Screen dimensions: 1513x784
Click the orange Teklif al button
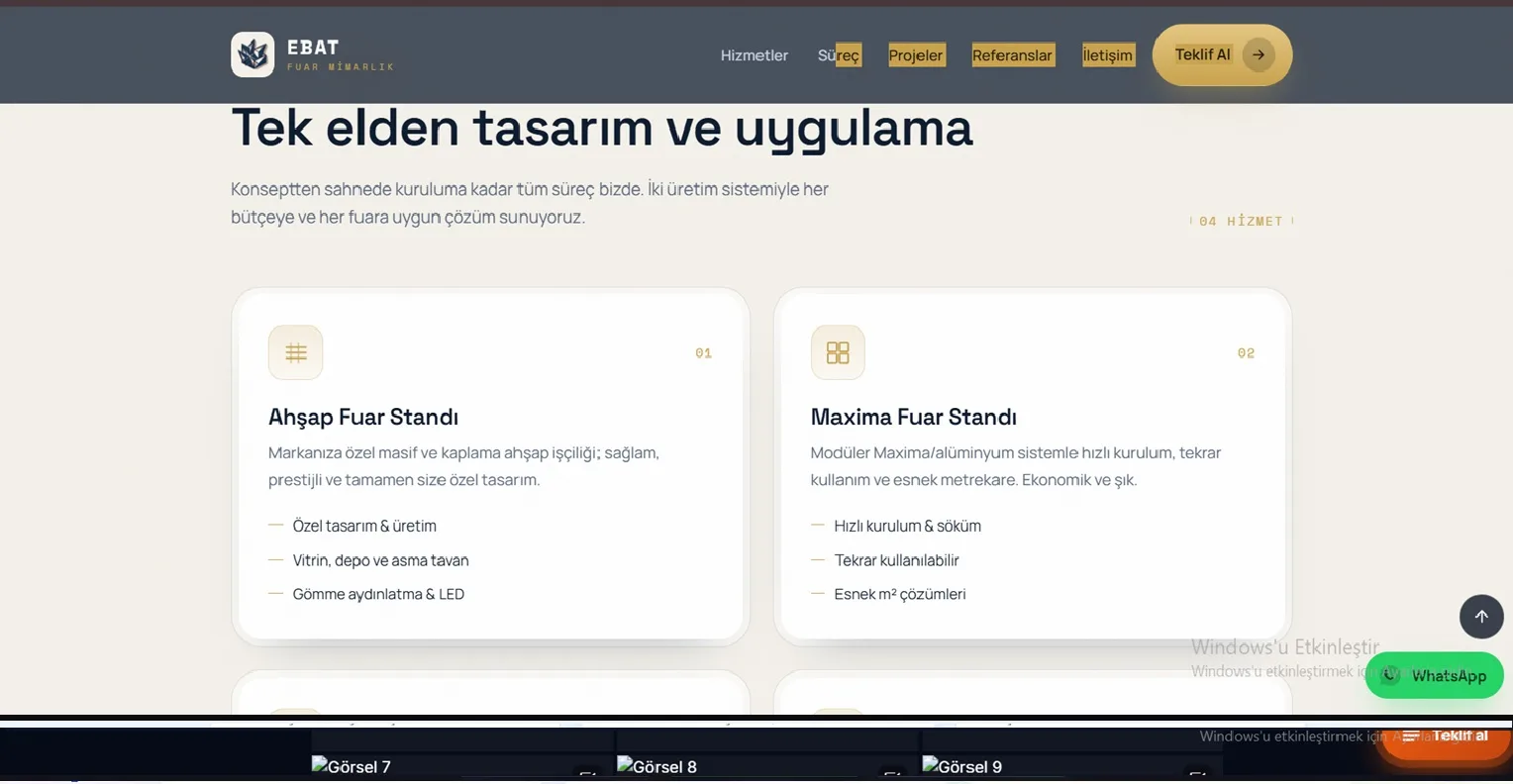tap(1445, 736)
